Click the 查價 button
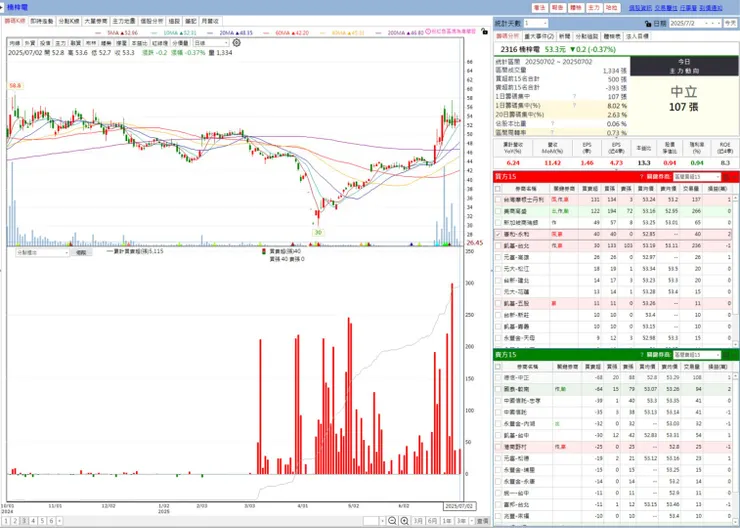Image resolution: width=740 pixels, height=528 pixels. [x=483, y=521]
